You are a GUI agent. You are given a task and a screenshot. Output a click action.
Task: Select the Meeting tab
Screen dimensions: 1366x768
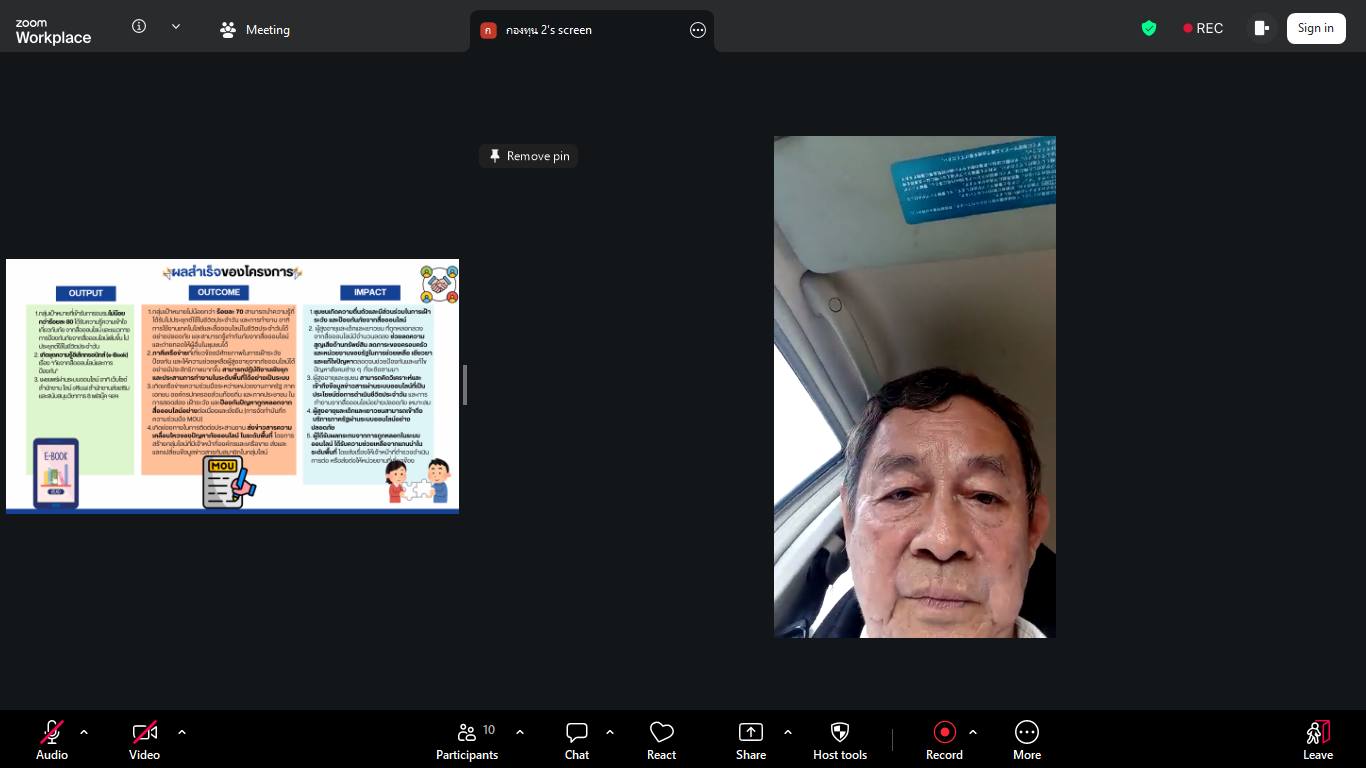point(255,30)
